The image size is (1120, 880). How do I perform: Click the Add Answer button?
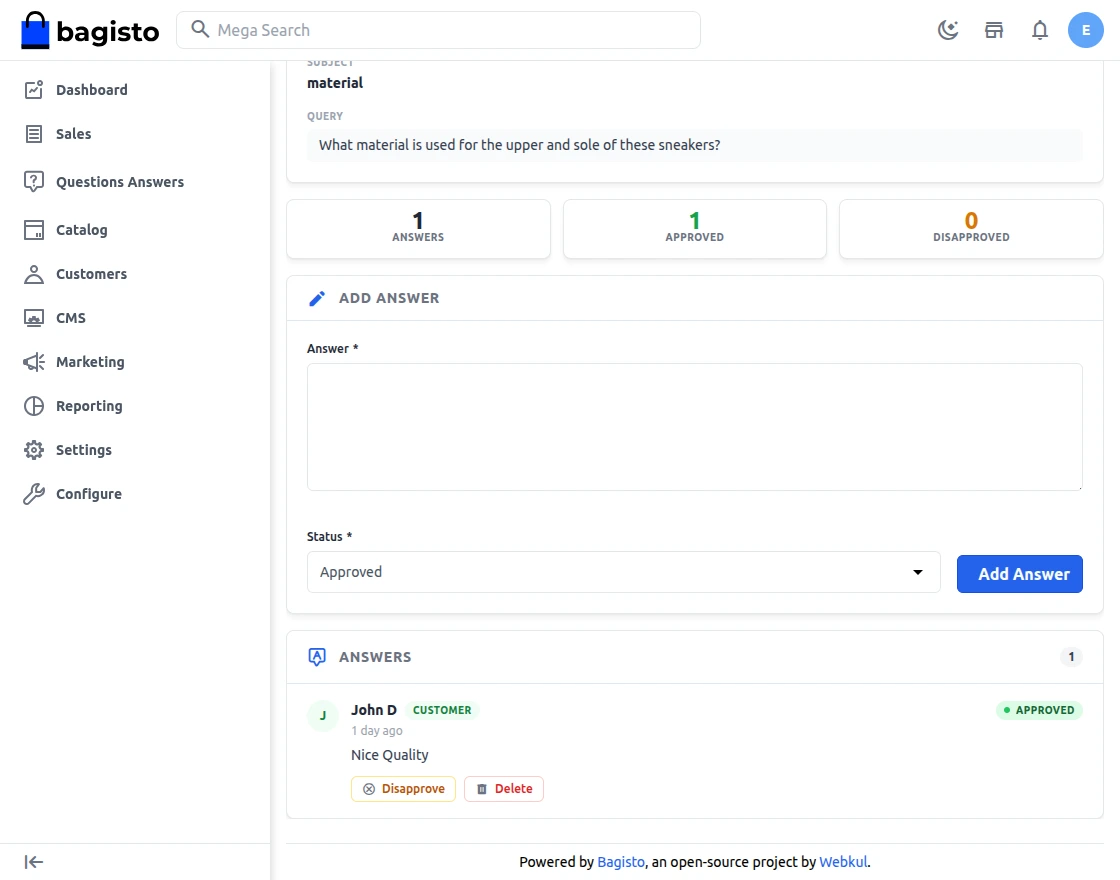point(1019,574)
